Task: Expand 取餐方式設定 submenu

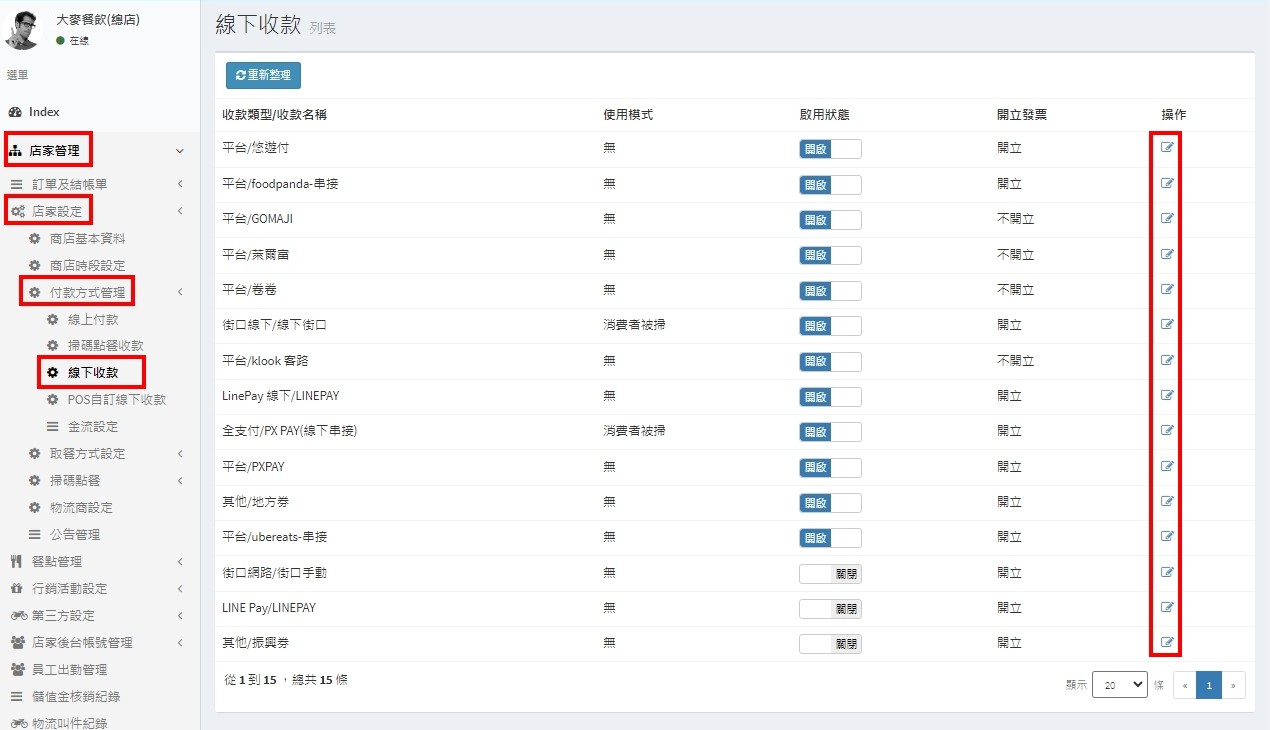Action: coord(87,454)
